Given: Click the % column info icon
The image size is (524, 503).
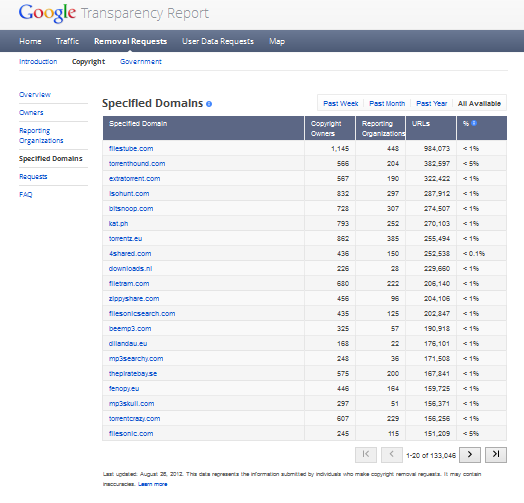Looking at the screenshot, I should [x=474, y=123].
